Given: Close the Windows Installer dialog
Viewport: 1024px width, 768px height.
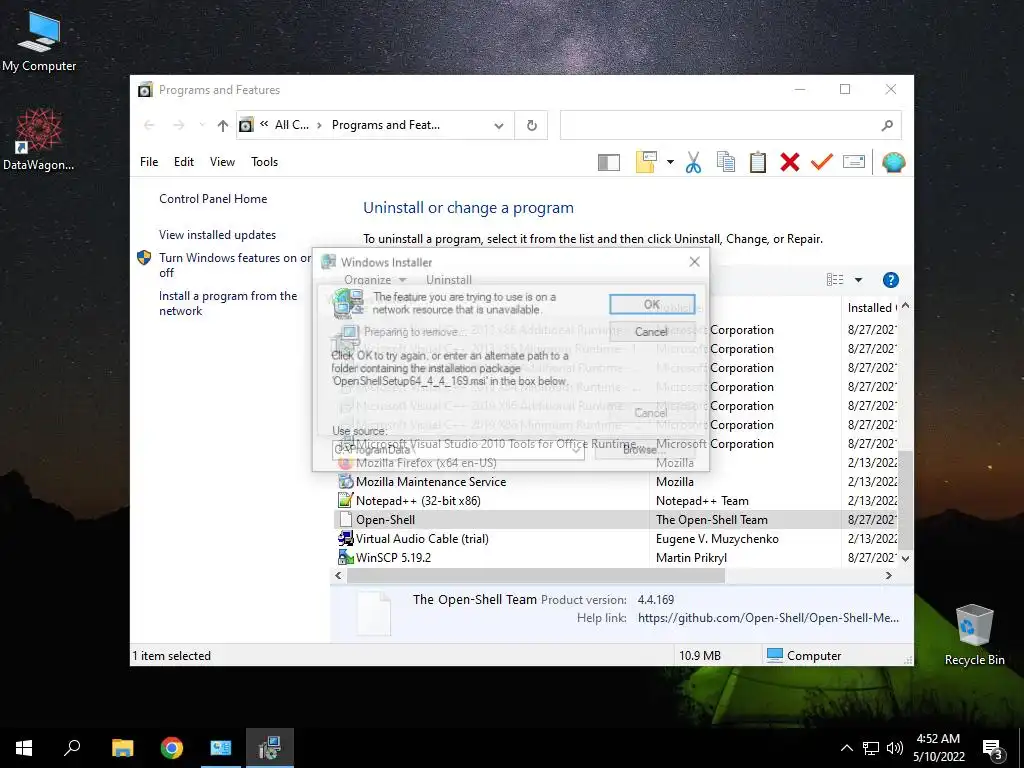Looking at the screenshot, I should pyautogui.click(x=694, y=262).
